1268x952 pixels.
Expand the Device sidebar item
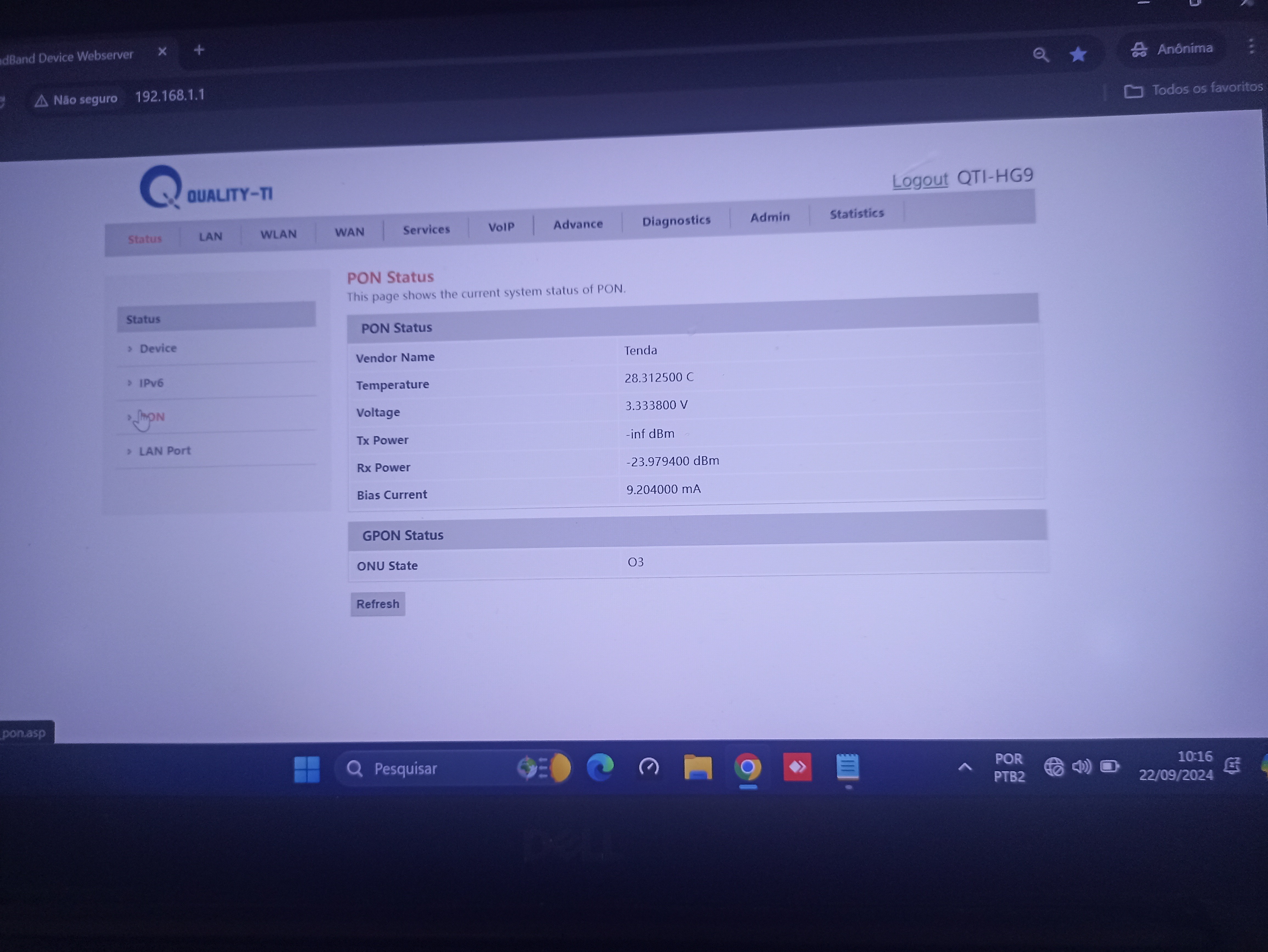tap(158, 348)
